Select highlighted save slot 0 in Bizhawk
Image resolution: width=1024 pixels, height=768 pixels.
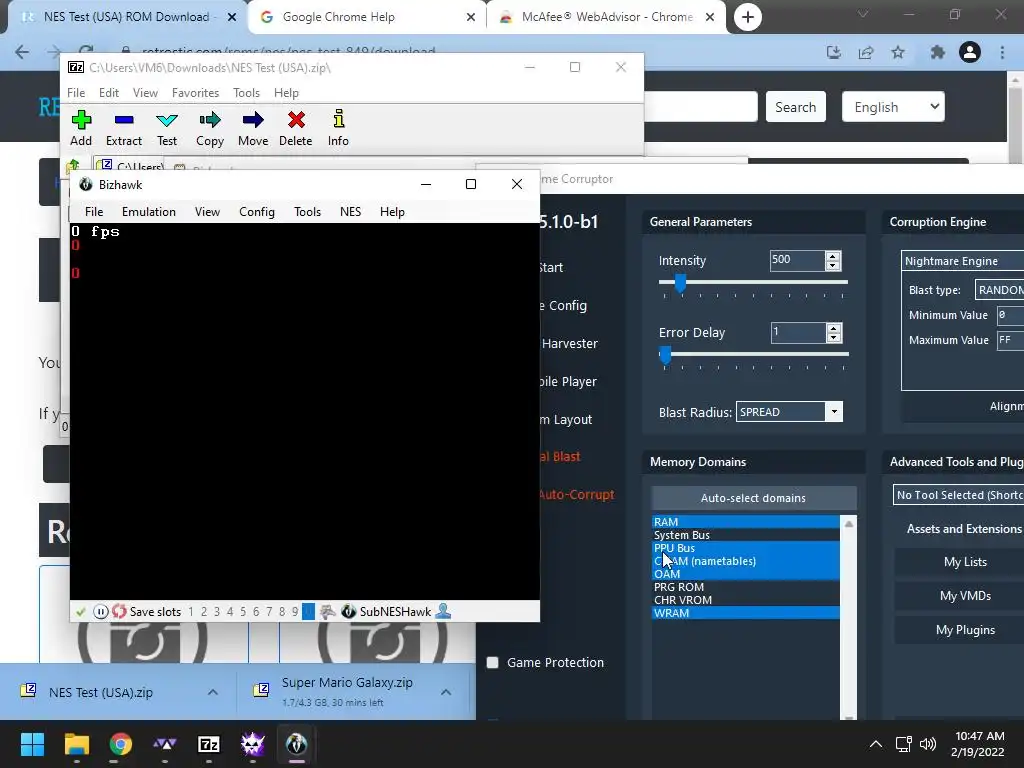[308, 612]
